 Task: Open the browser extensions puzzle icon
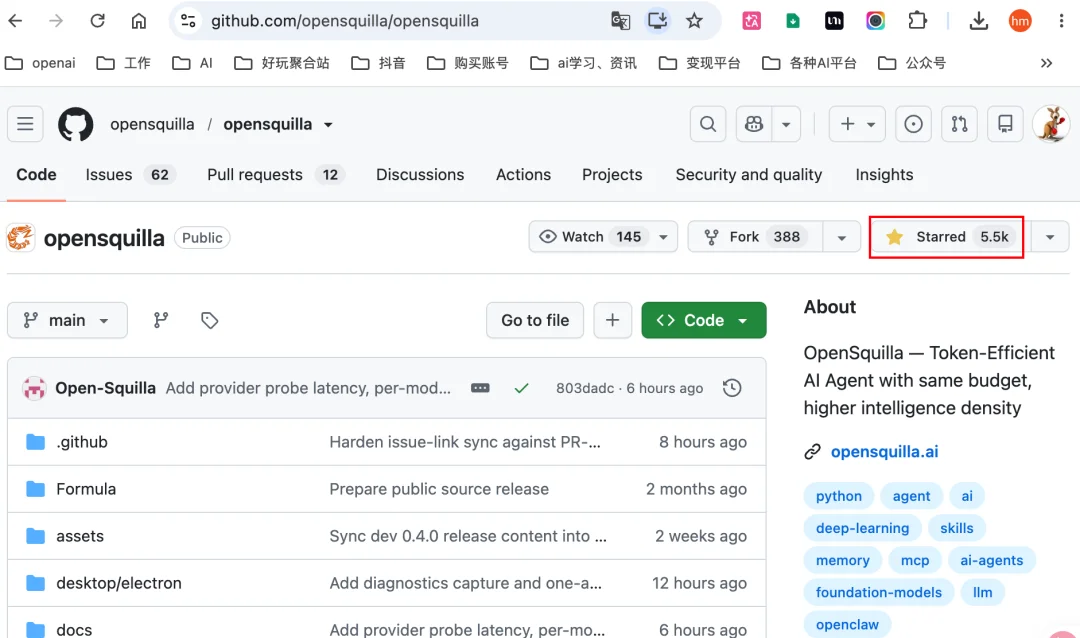coord(917,21)
